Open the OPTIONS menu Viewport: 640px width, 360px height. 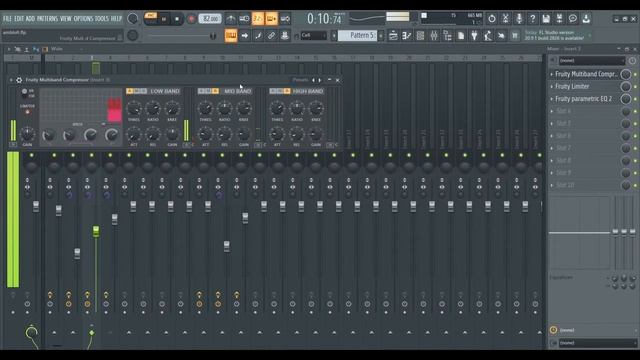[x=83, y=19]
